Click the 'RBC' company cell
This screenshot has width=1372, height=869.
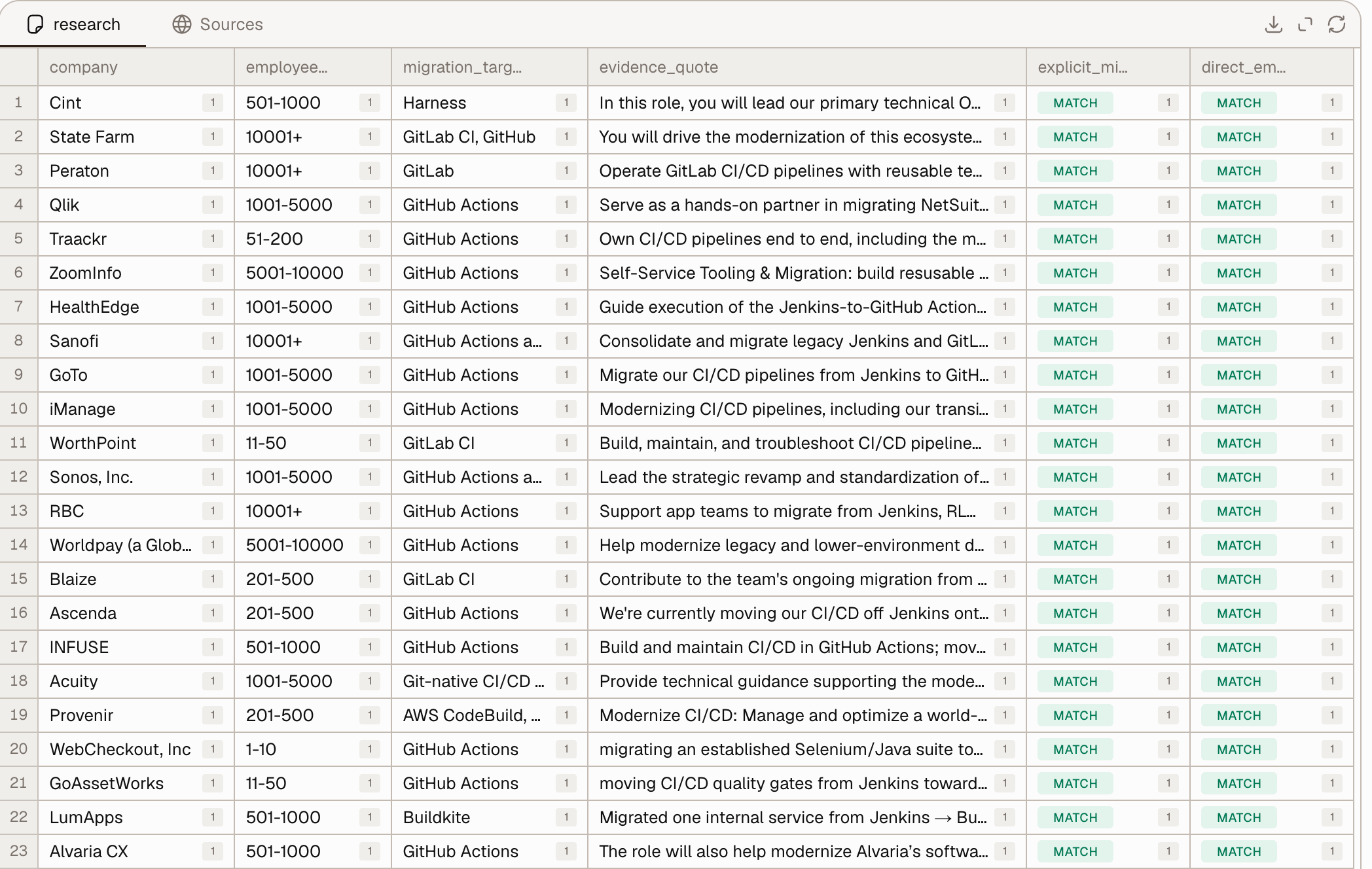pos(136,511)
